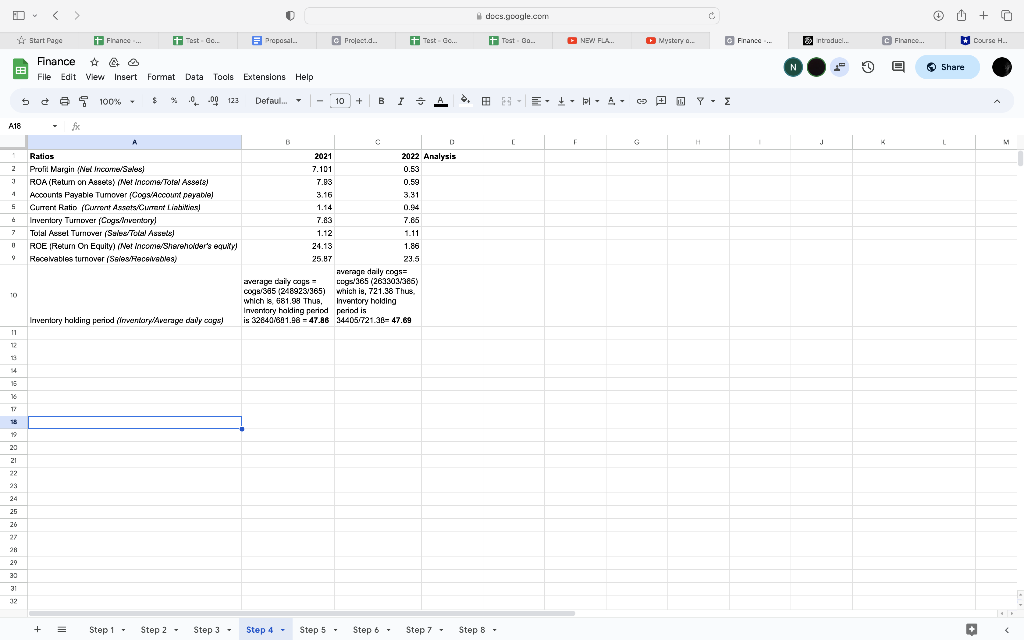The height and width of the screenshot is (640, 1024).
Task: Collapse the toolbar with the chevron
Action: tap(997, 100)
